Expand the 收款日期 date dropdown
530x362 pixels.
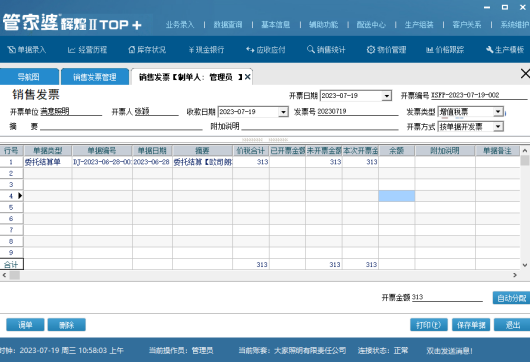[x=283, y=112]
